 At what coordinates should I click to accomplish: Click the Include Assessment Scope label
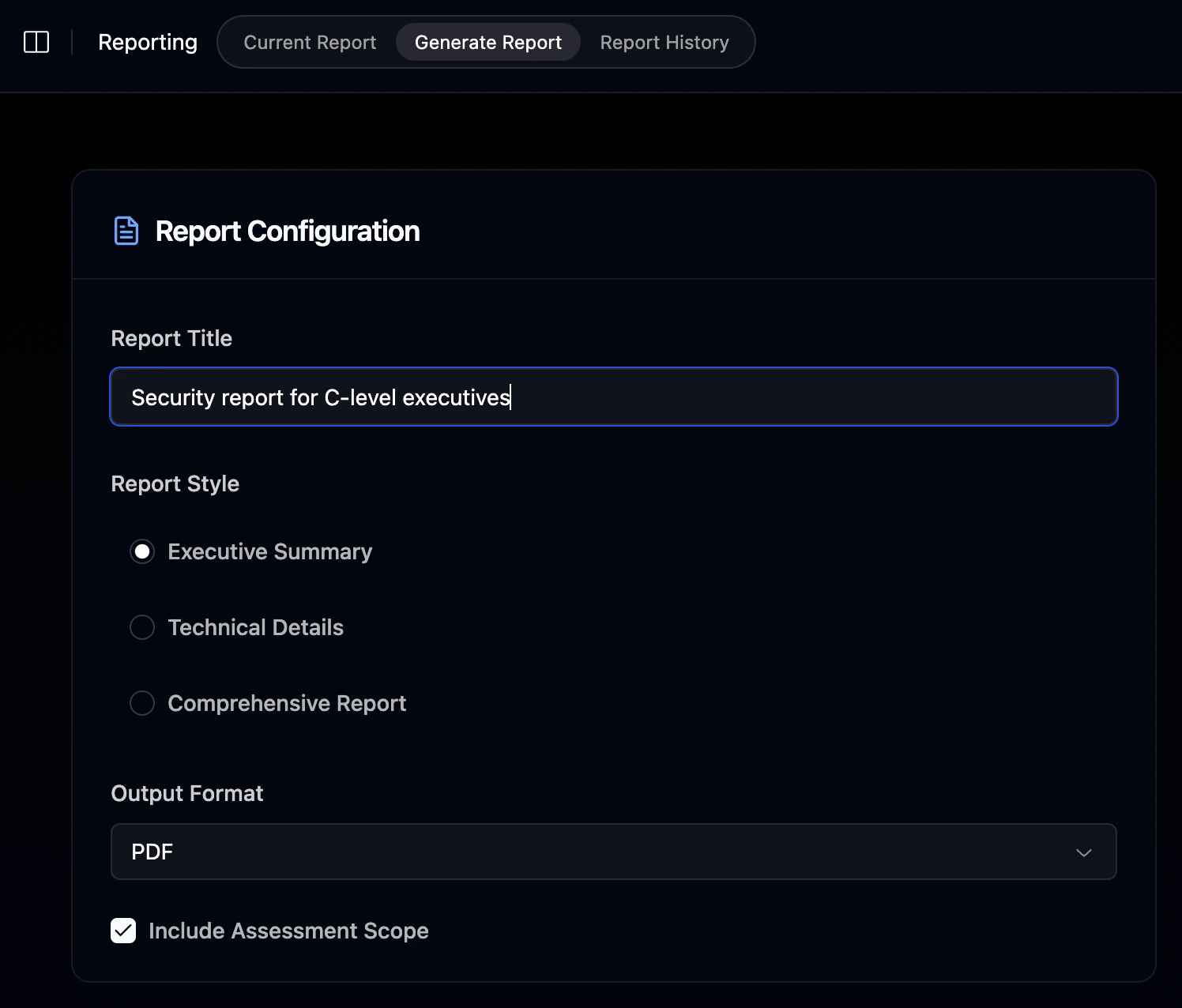click(x=288, y=931)
